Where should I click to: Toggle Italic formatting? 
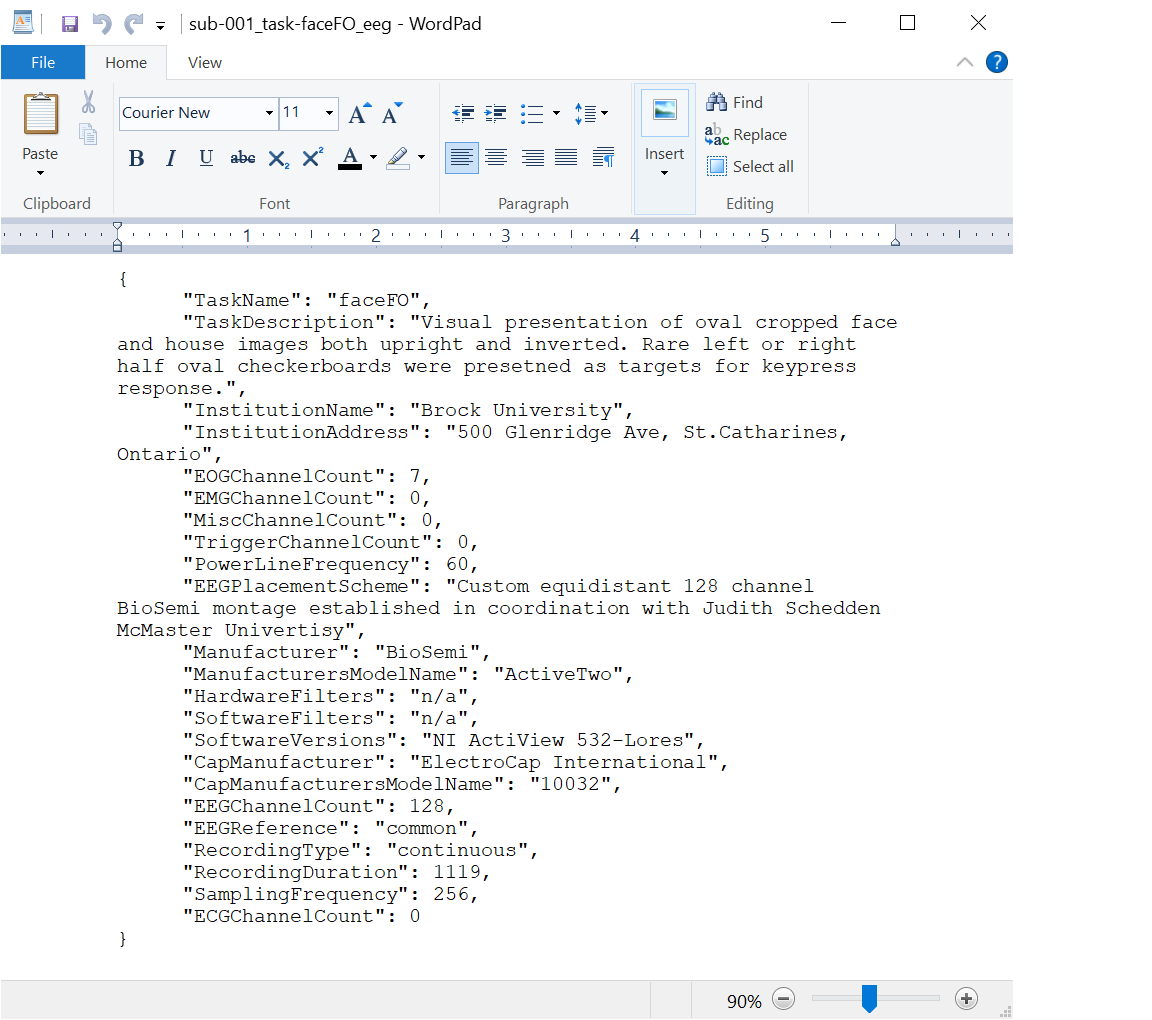(x=171, y=158)
